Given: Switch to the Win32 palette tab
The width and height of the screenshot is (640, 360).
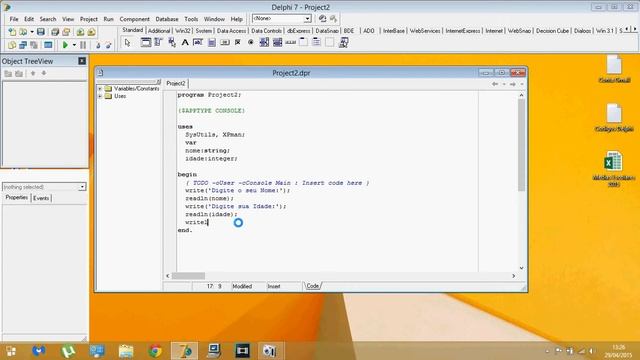Looking at the screenshot, I should (182, 31).
